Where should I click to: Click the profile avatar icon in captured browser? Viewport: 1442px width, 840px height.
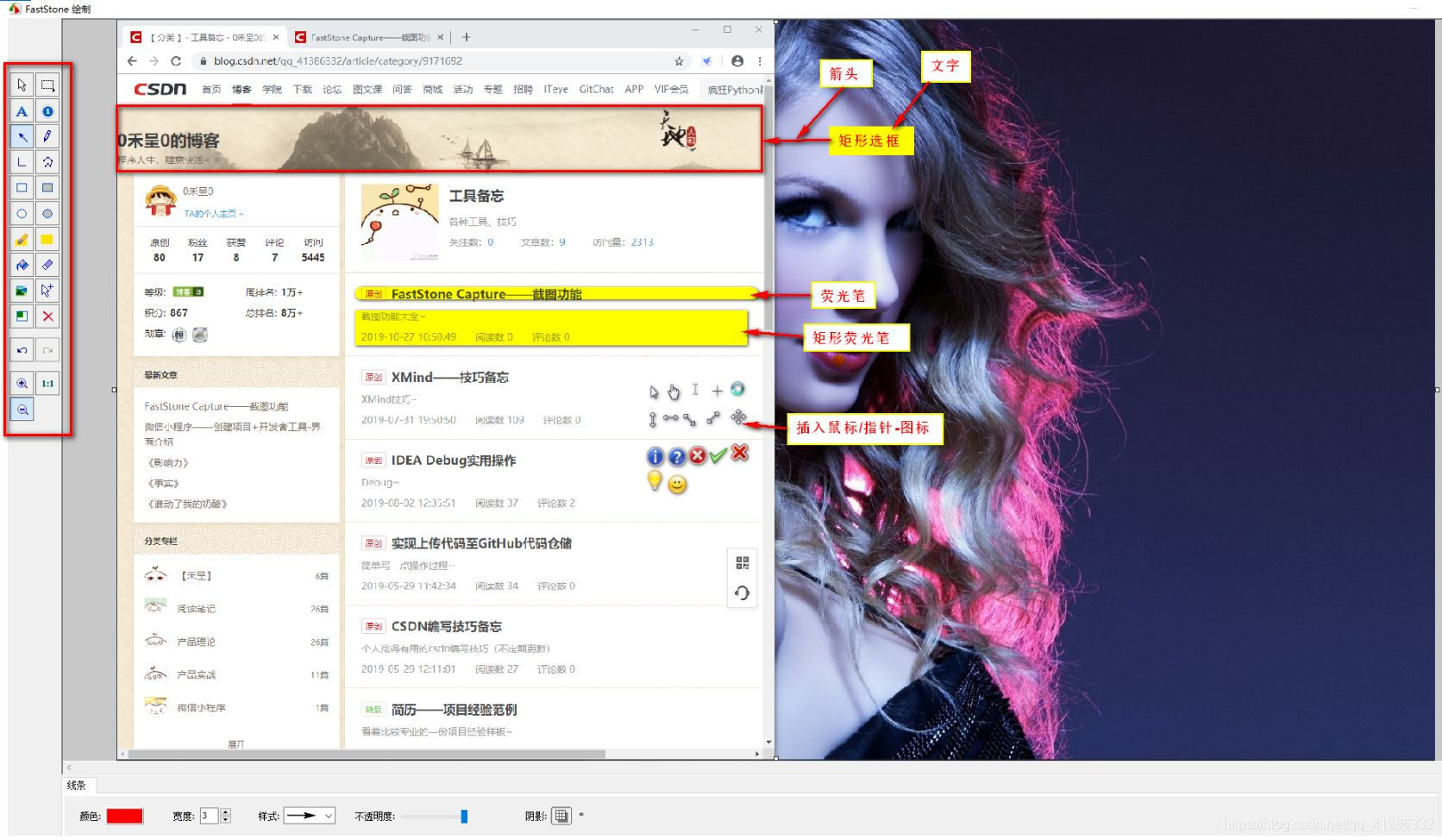[737, 61]
